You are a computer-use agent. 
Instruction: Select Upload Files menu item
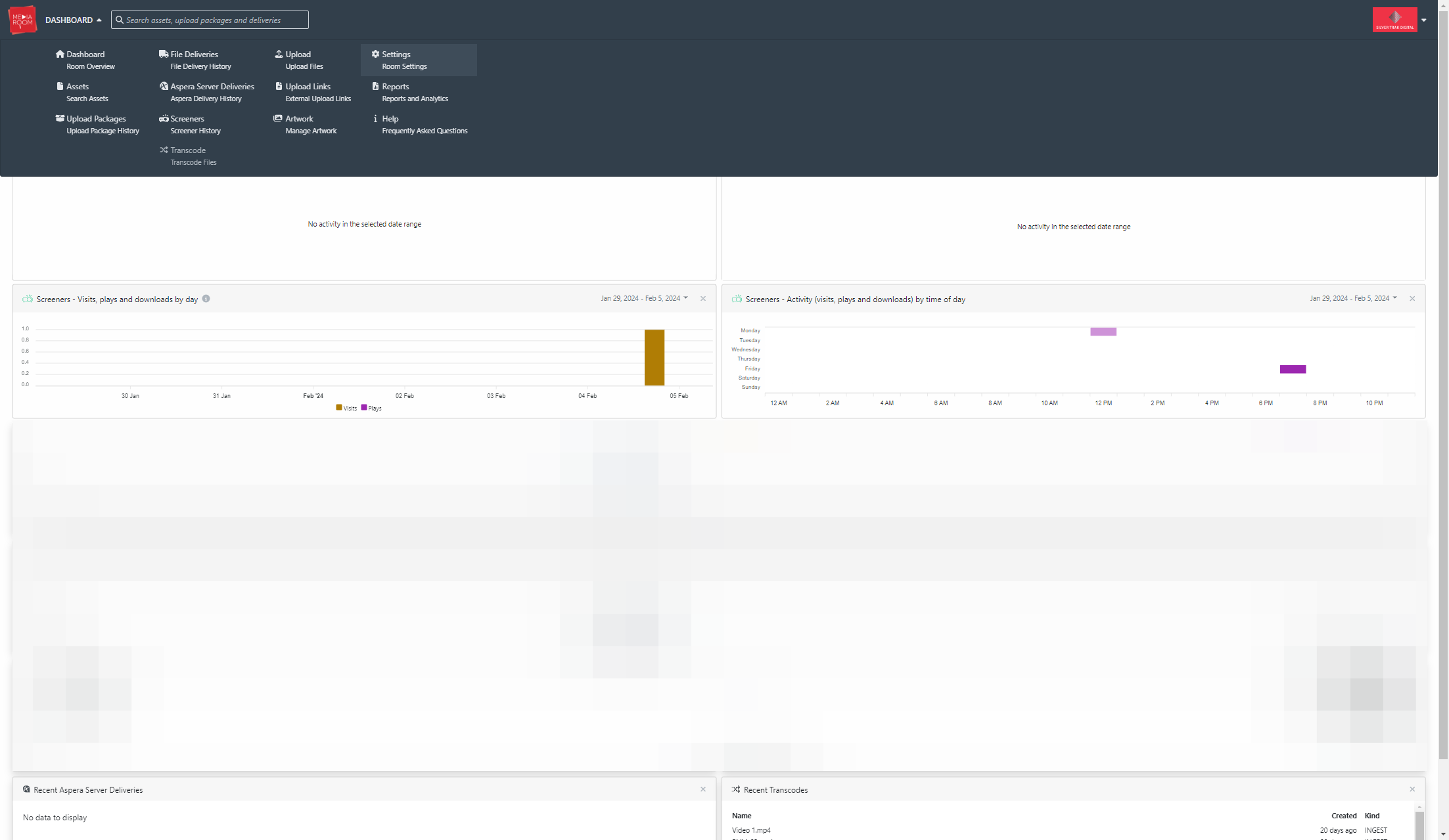point(299,60)
